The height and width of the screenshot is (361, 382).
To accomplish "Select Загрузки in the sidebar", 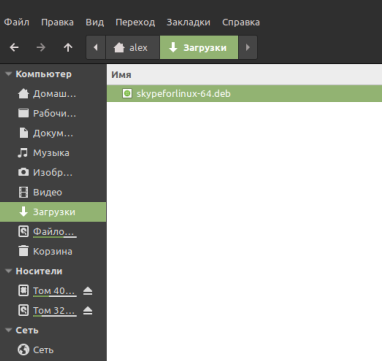I will tap(54, 212).
